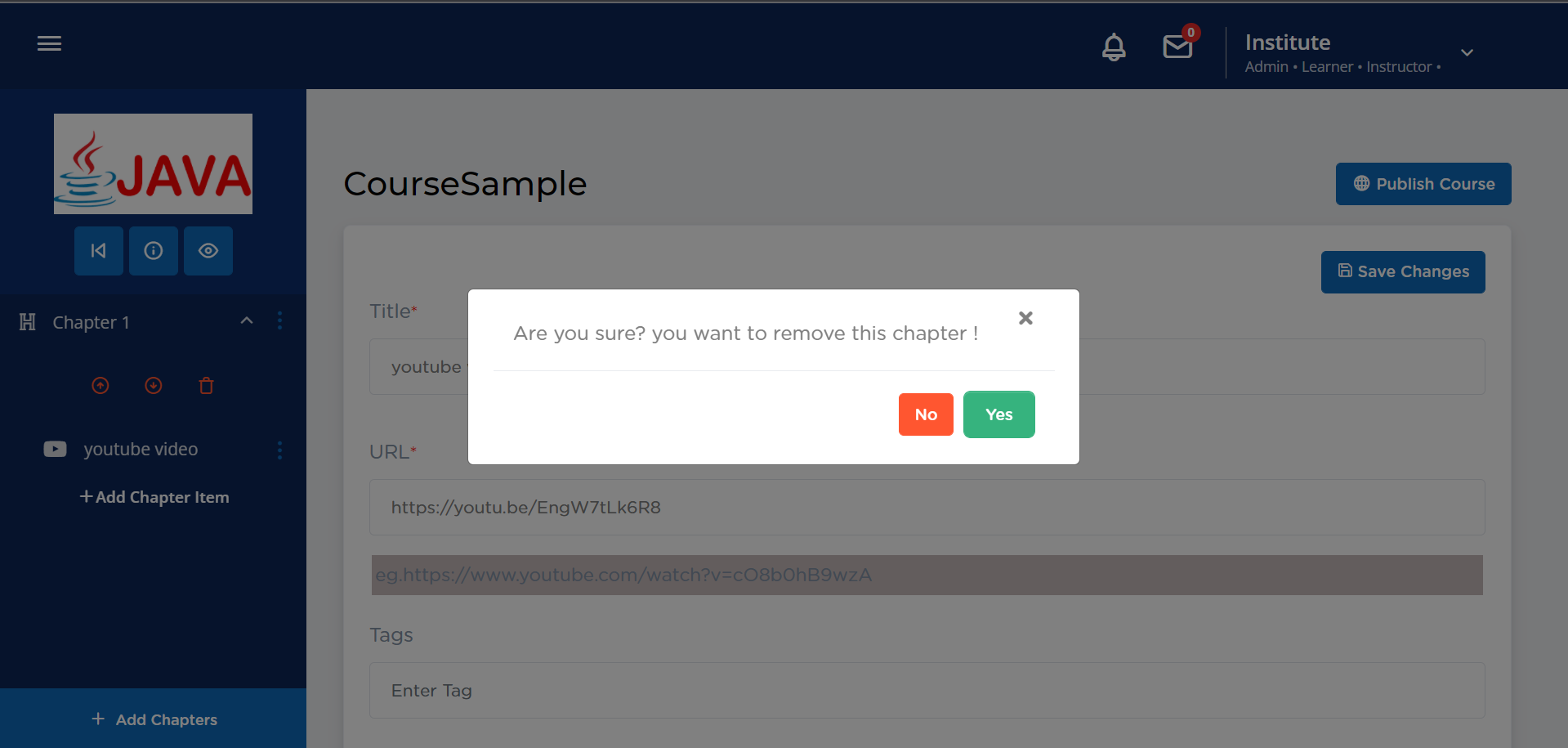Click the Java course thumbnail
1568x748 pixels.
click(153, 163)
